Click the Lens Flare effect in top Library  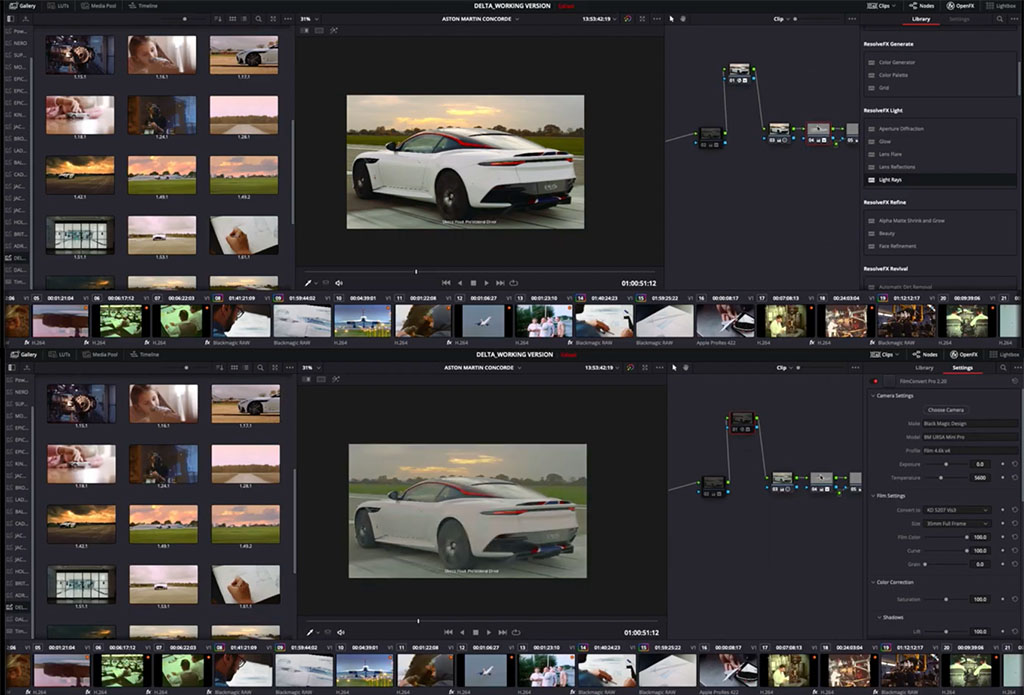[x=890, y=154]
